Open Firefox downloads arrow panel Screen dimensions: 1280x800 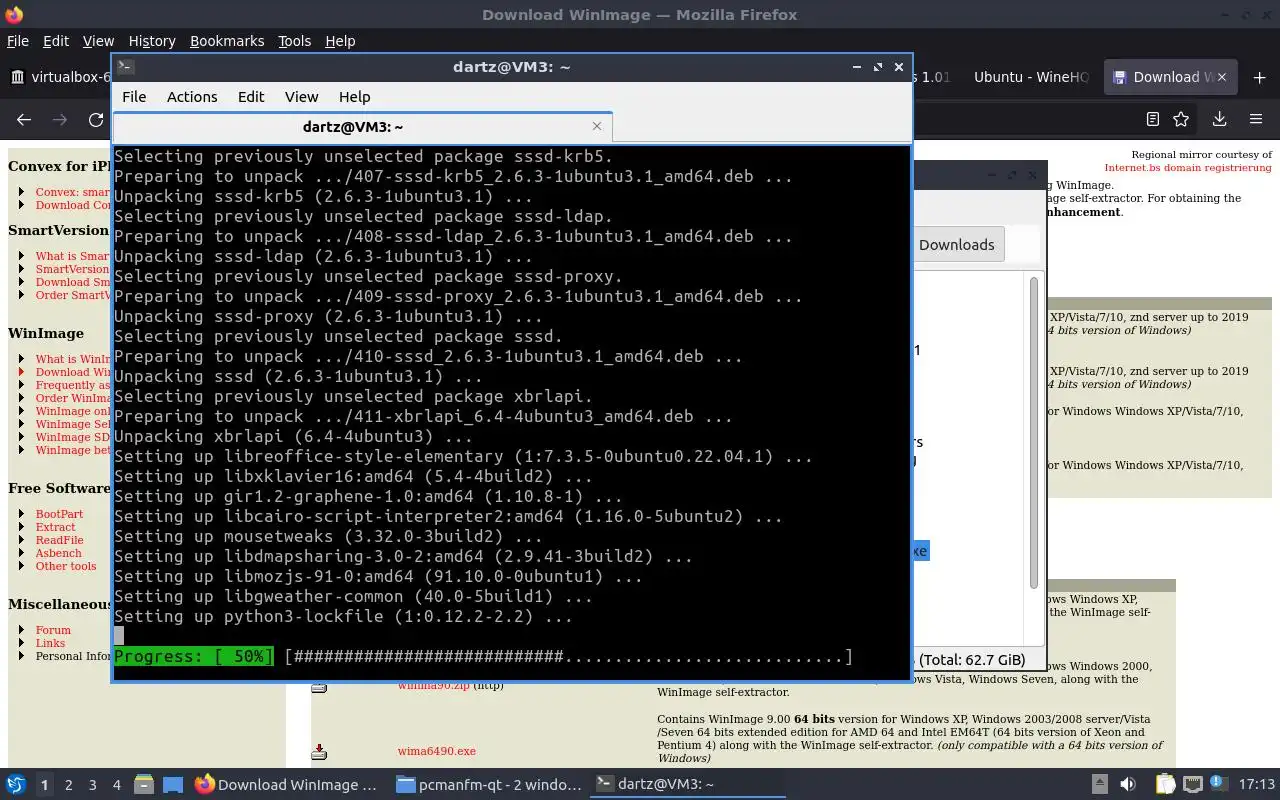tap(1219, 119)
